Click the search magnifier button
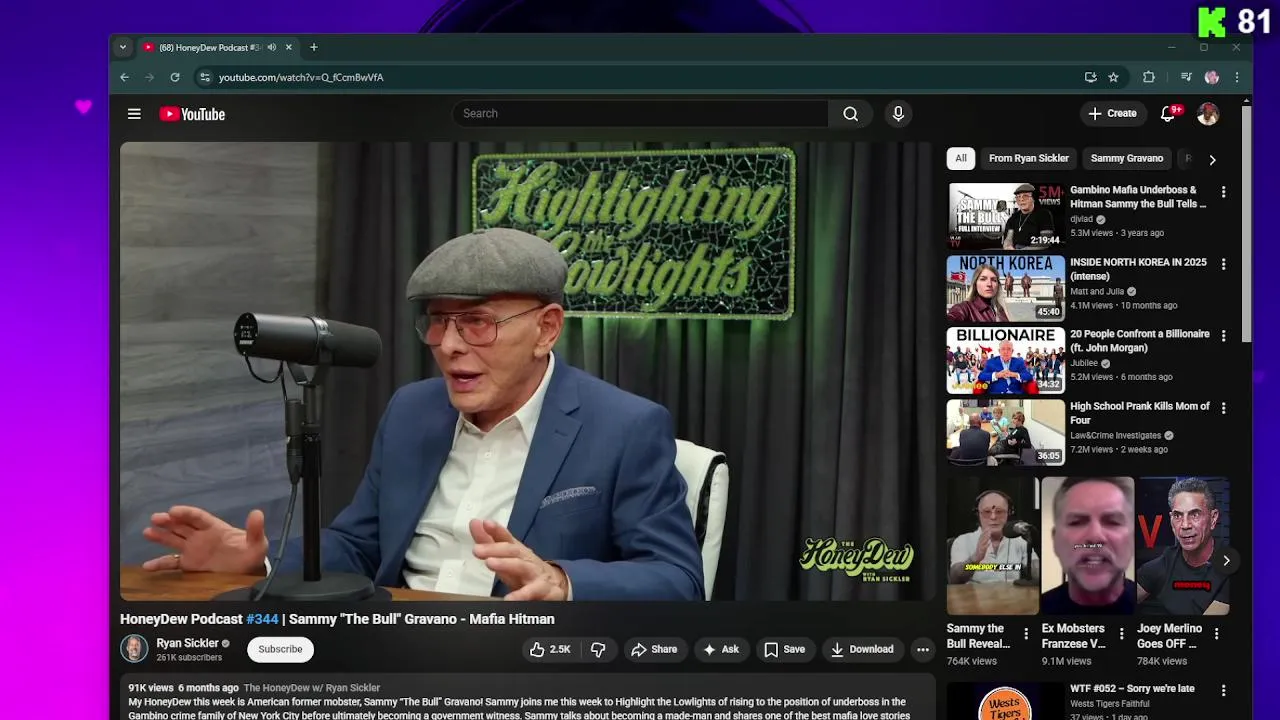The image size is (1280, 720). pos(850,114)
